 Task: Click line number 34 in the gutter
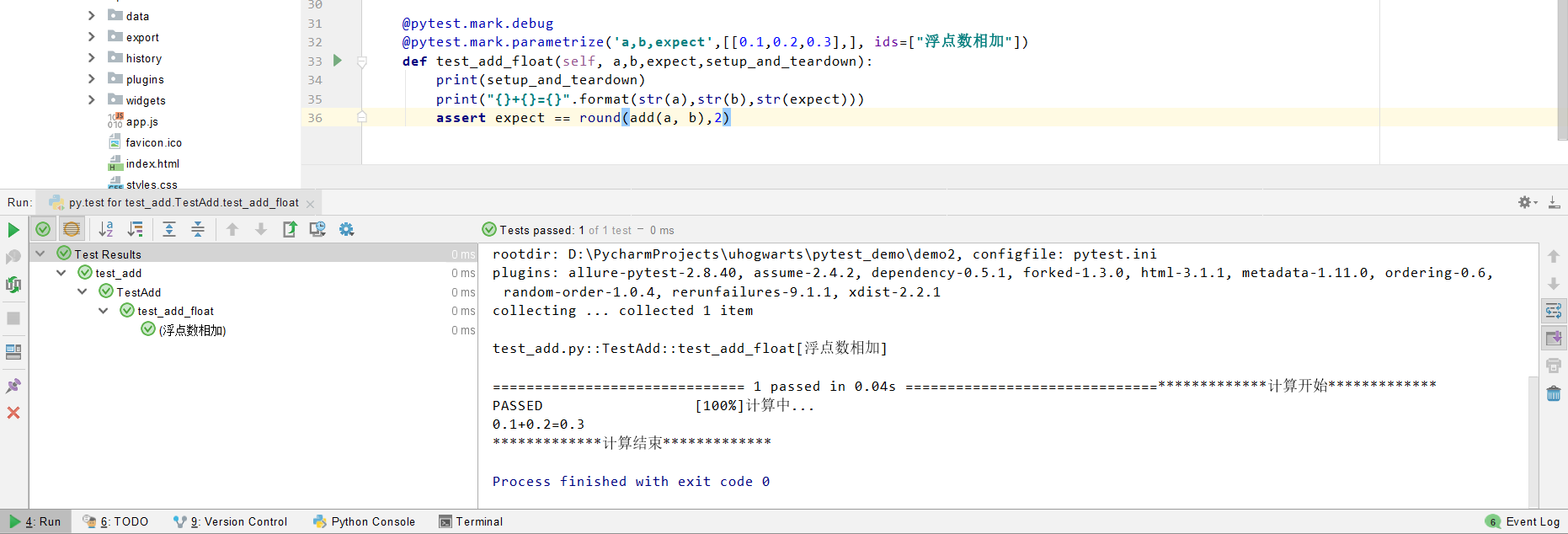pyautogui.click(x=315, y=80)
